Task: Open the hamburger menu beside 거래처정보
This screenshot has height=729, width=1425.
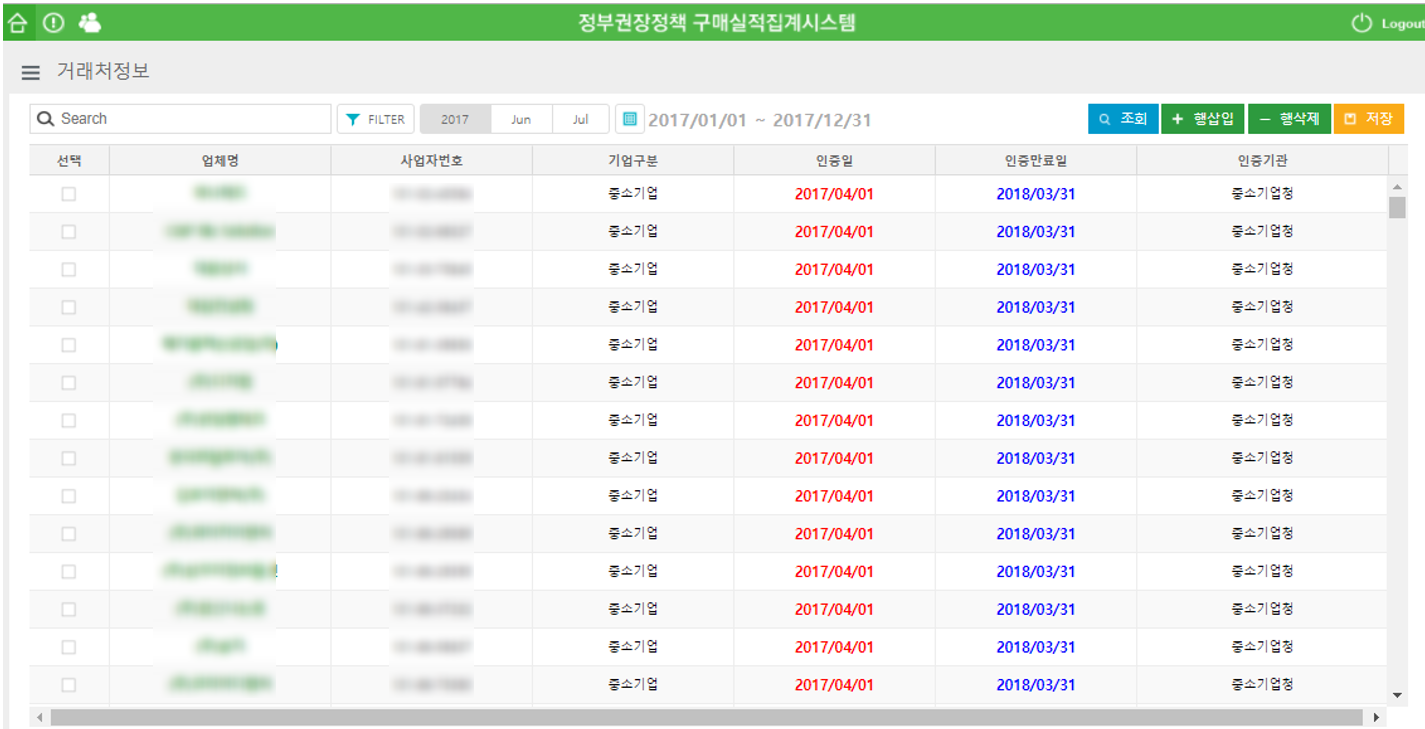Action: click(31, 73)
